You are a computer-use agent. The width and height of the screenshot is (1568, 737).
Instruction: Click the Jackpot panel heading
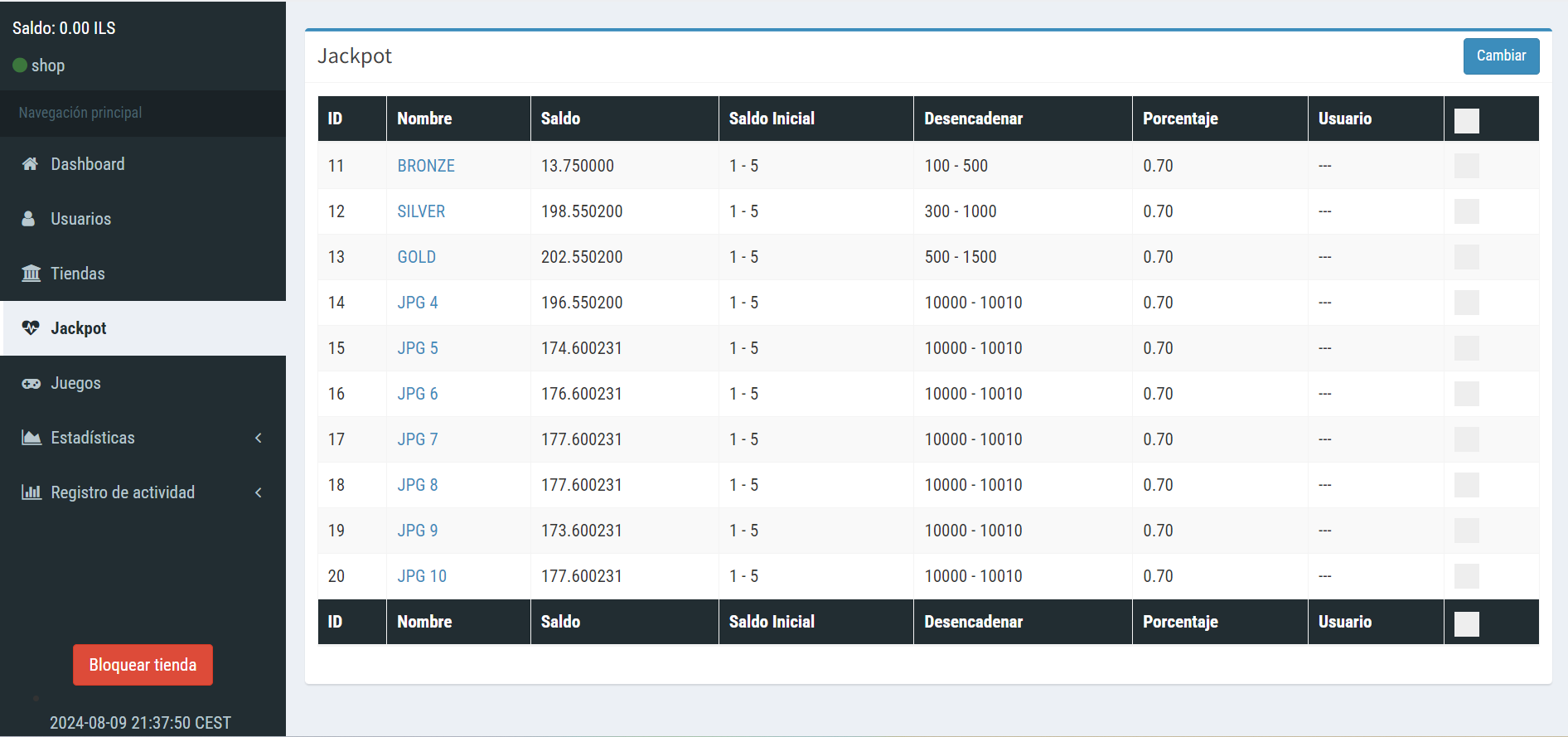click(x=355, y=56)
